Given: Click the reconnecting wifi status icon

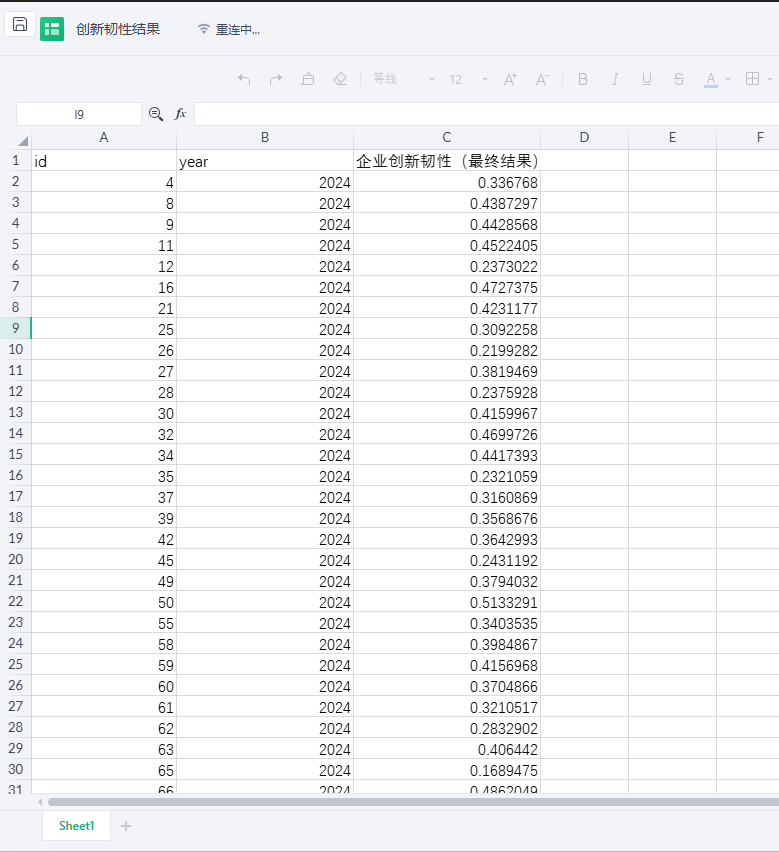Looking at the screenshot, I should click(x=204, y=29).
